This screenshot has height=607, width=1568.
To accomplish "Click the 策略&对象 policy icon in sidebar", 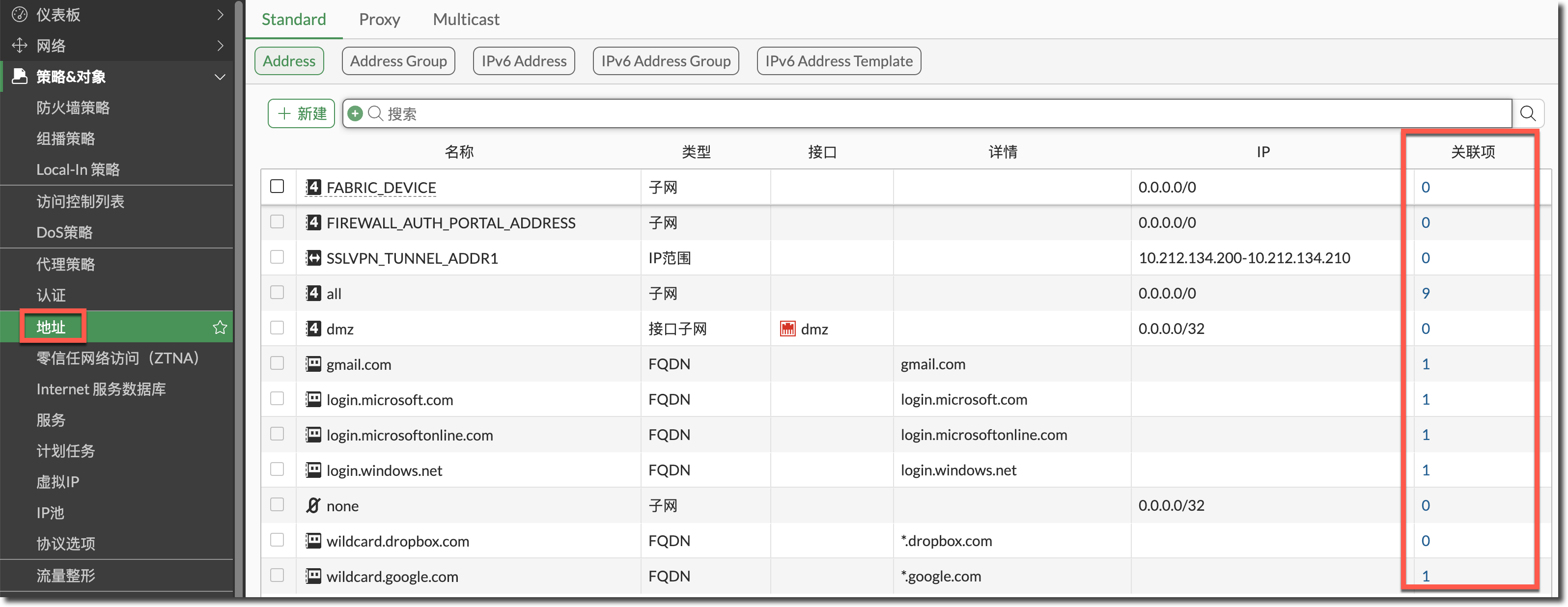I will (x=20, y=76).
